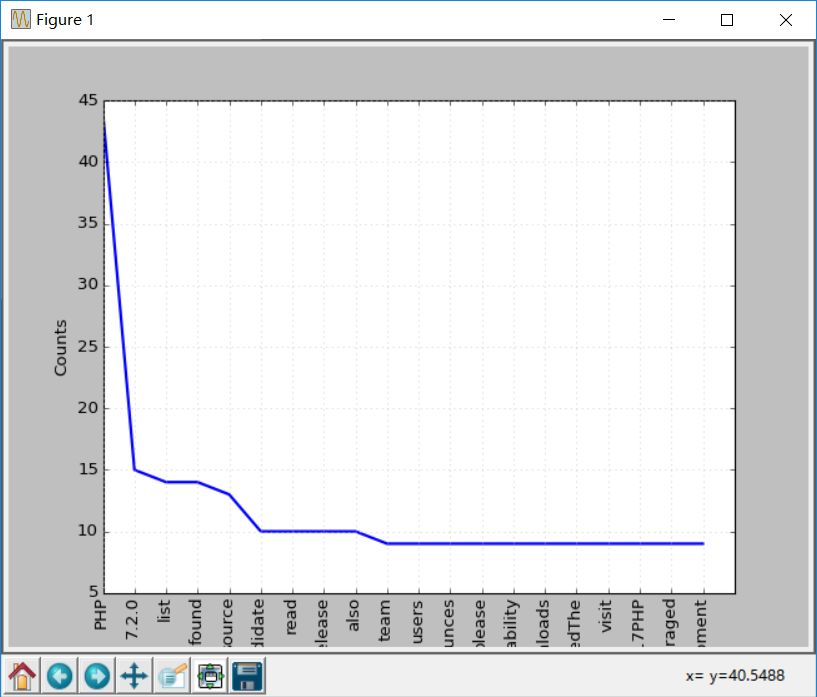Toggle zoom mode on in the toolbar
Screen dimensions: 817x697
(171, 675)
